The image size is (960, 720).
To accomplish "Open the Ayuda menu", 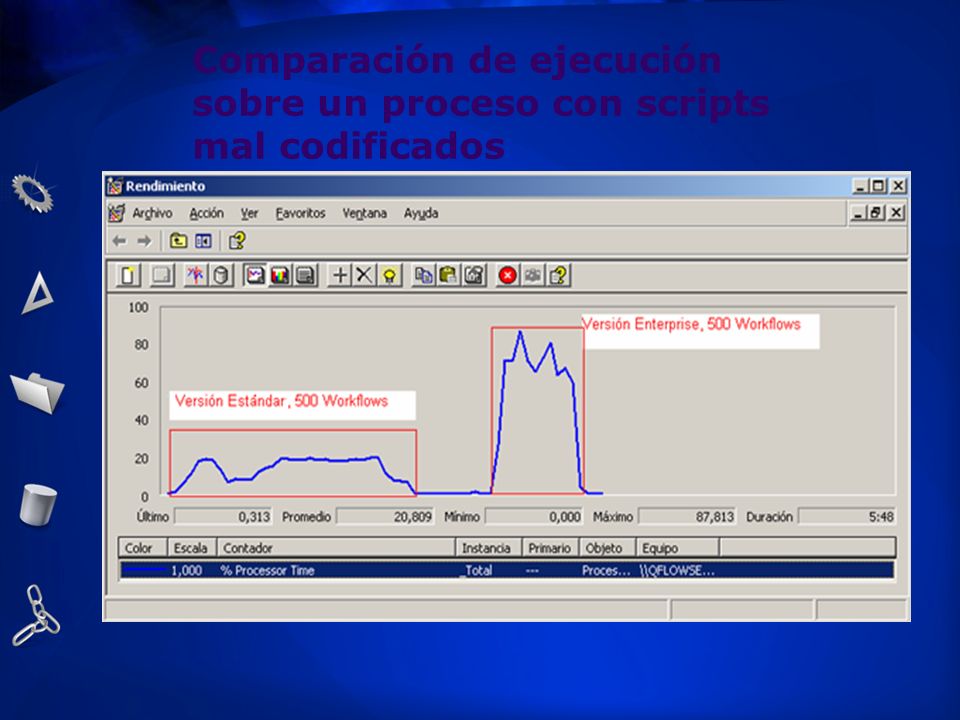I will coord(421,213).
